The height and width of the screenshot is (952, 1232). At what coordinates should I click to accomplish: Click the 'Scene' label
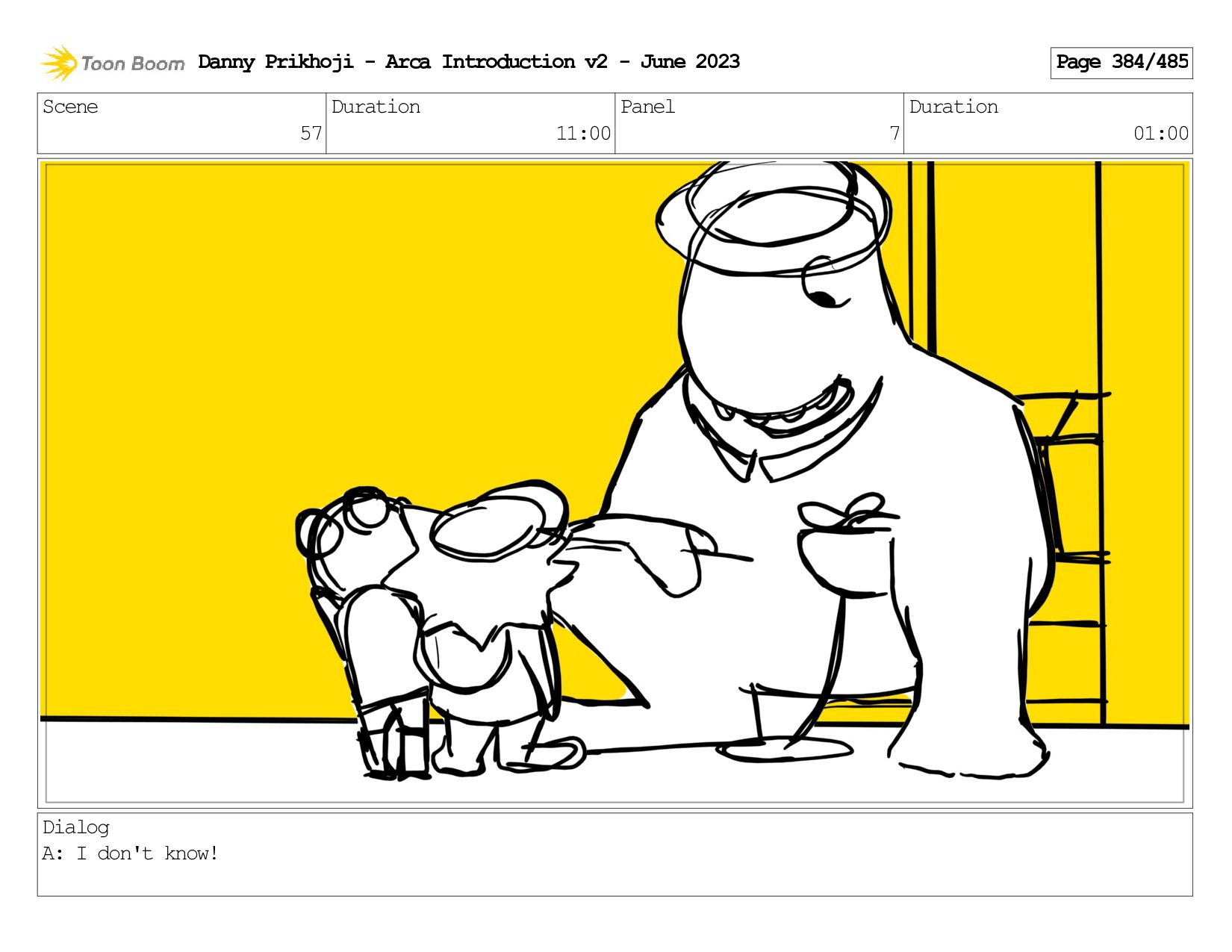coord(70,107)
